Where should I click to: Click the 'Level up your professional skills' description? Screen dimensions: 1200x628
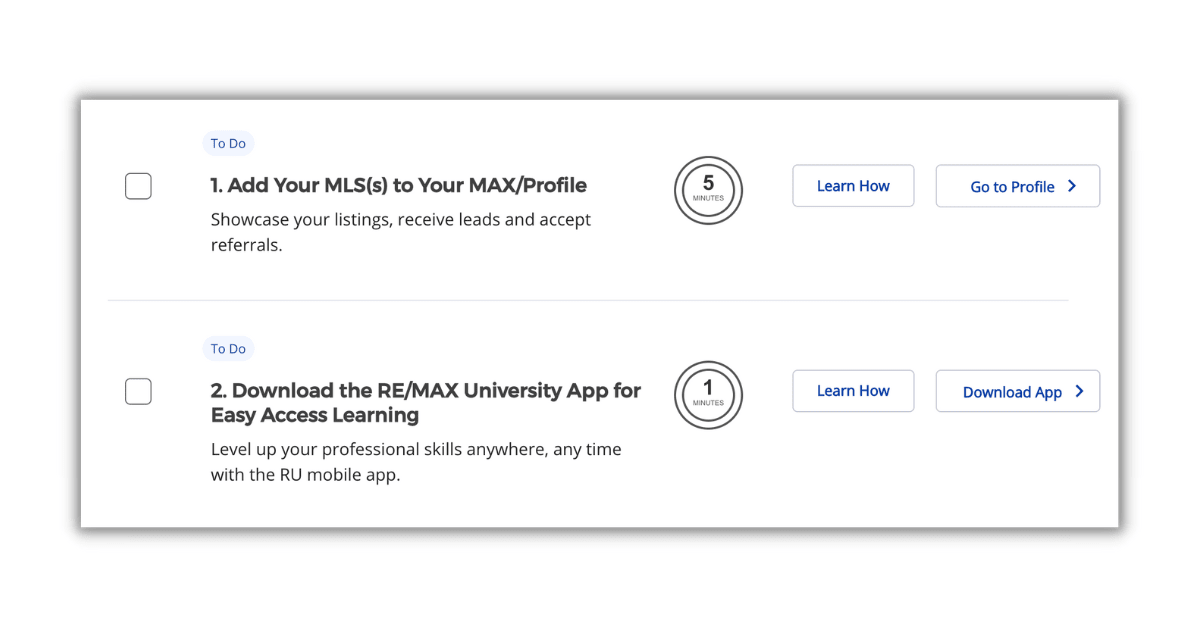click(x=416, y=462)
